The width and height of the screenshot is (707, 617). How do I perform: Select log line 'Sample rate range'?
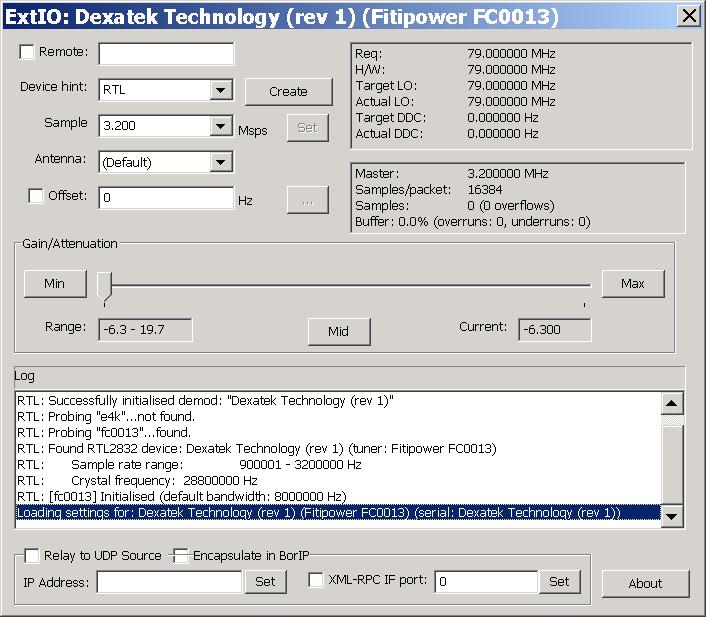pyautogui.click(x=338, y=465)
